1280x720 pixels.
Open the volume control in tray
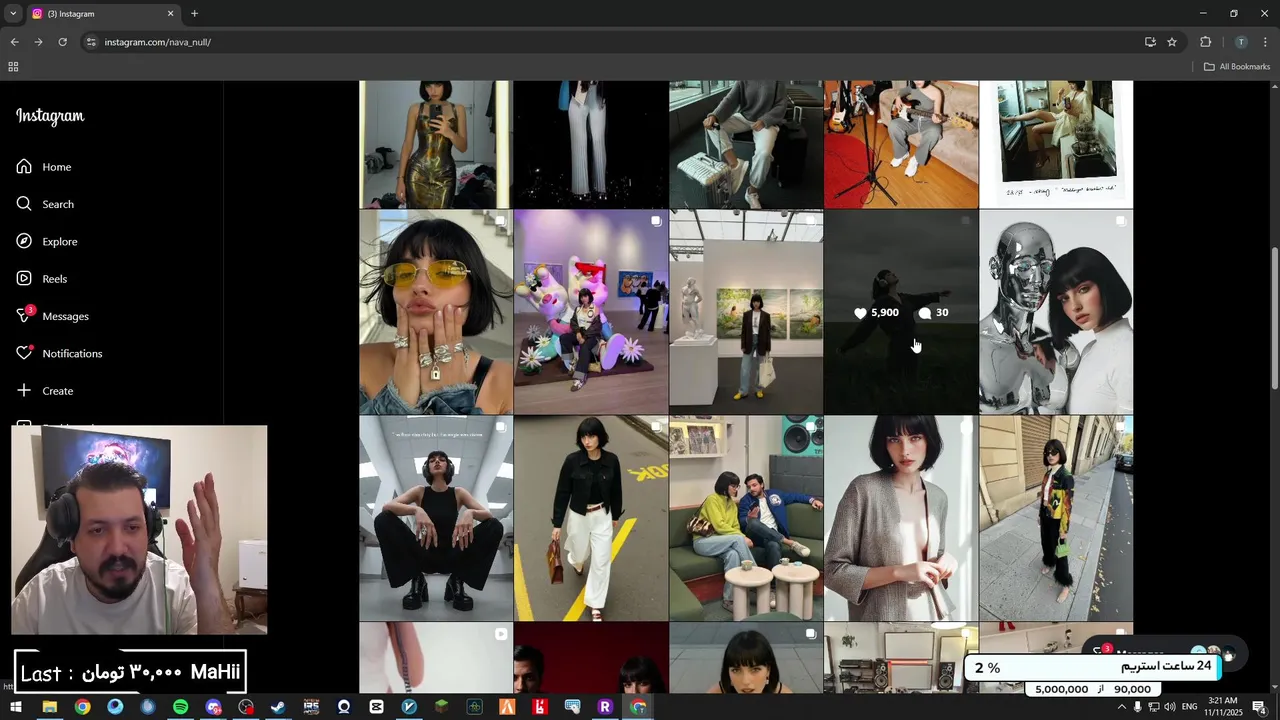pyautogui.click(x=1170, y=707)
